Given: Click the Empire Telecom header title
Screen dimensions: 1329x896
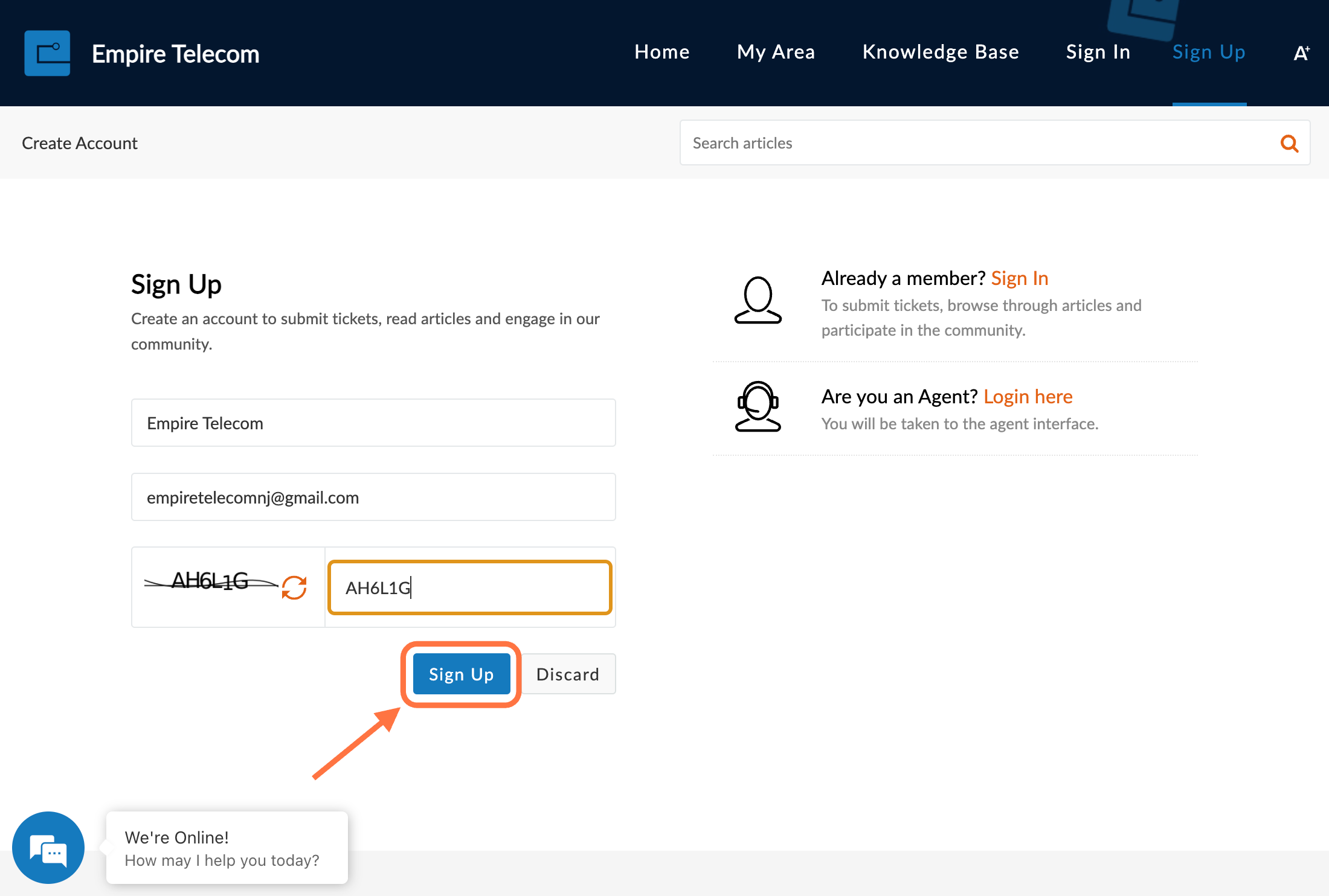Looking at the screenshot, I should pyautogui.click(x=176, y=54).
